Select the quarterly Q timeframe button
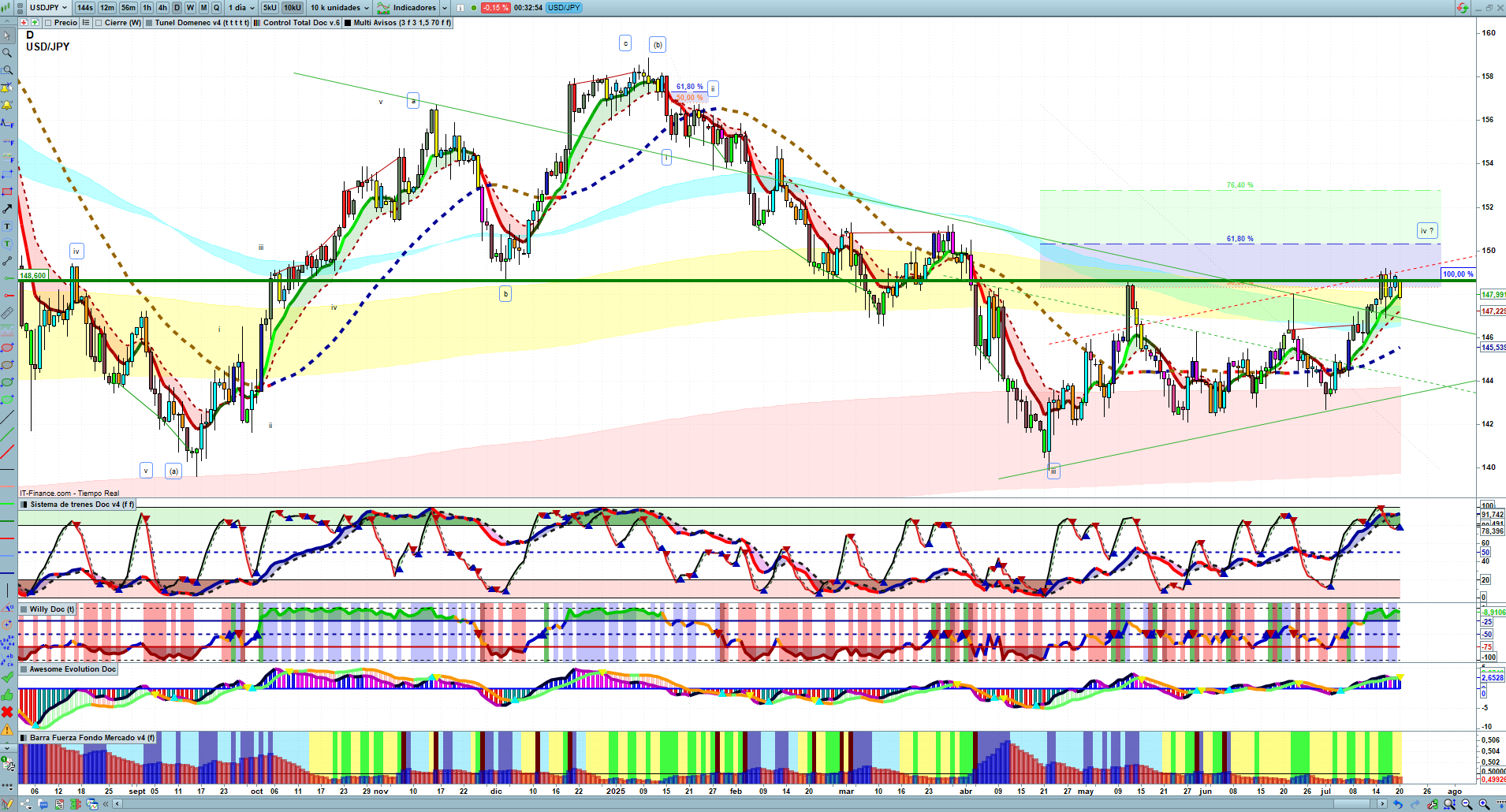Screen dimensions: 1506x812 coord(216,8)
